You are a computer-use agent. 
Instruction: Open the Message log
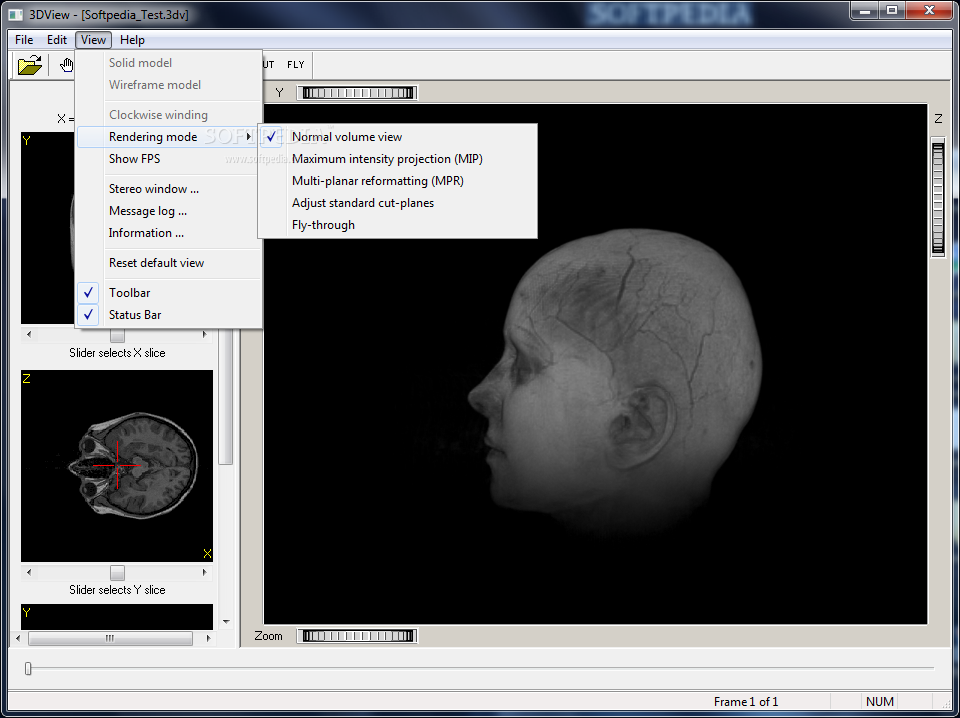(x=169, y=211)
